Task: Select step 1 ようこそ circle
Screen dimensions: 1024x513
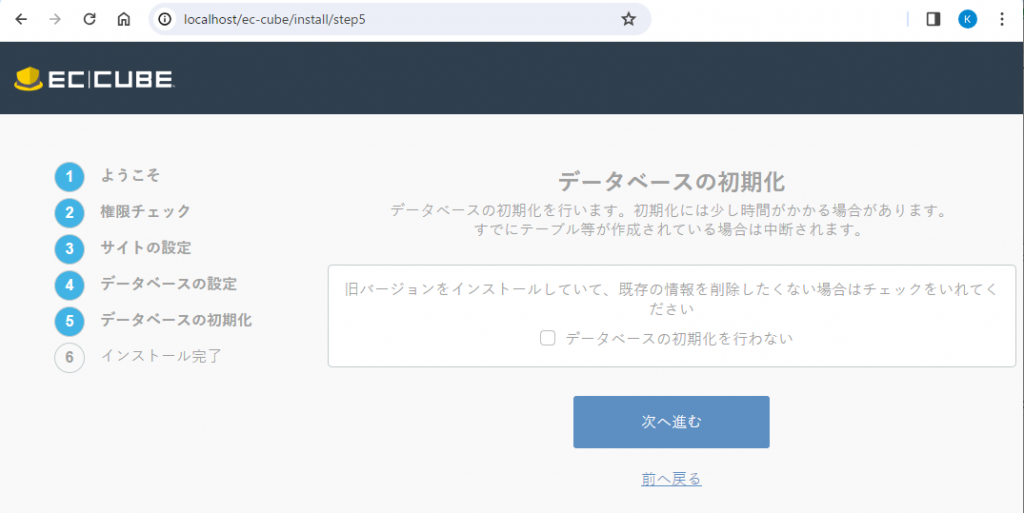Action: pyautogui.click(x=69, y=177)
